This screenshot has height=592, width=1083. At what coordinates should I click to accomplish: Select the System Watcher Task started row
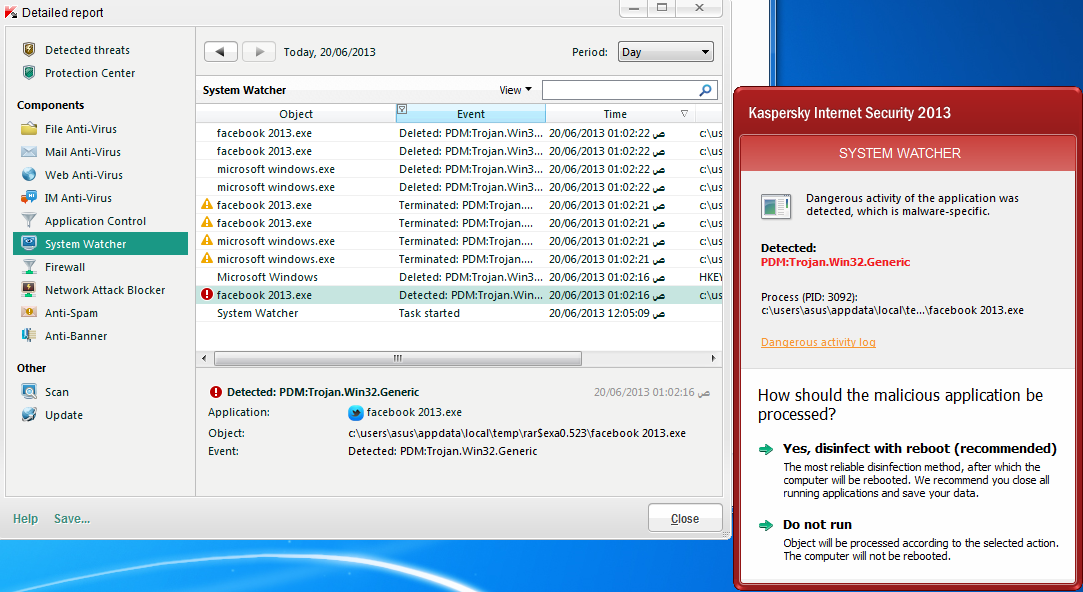click(x=459, y=313)
